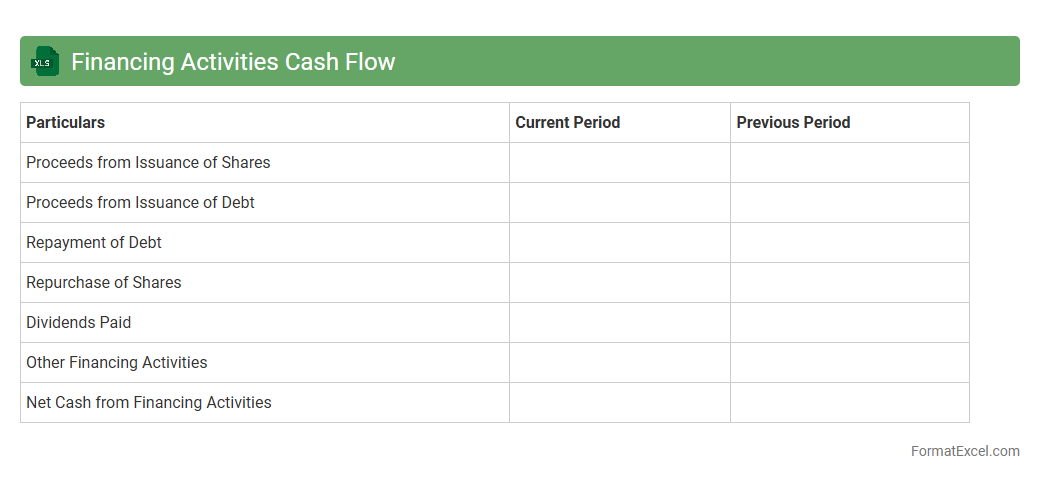Click the Net Cash from Financing Activities label
This screenshot has height=480, width=1040.
[x=149, y=403]
